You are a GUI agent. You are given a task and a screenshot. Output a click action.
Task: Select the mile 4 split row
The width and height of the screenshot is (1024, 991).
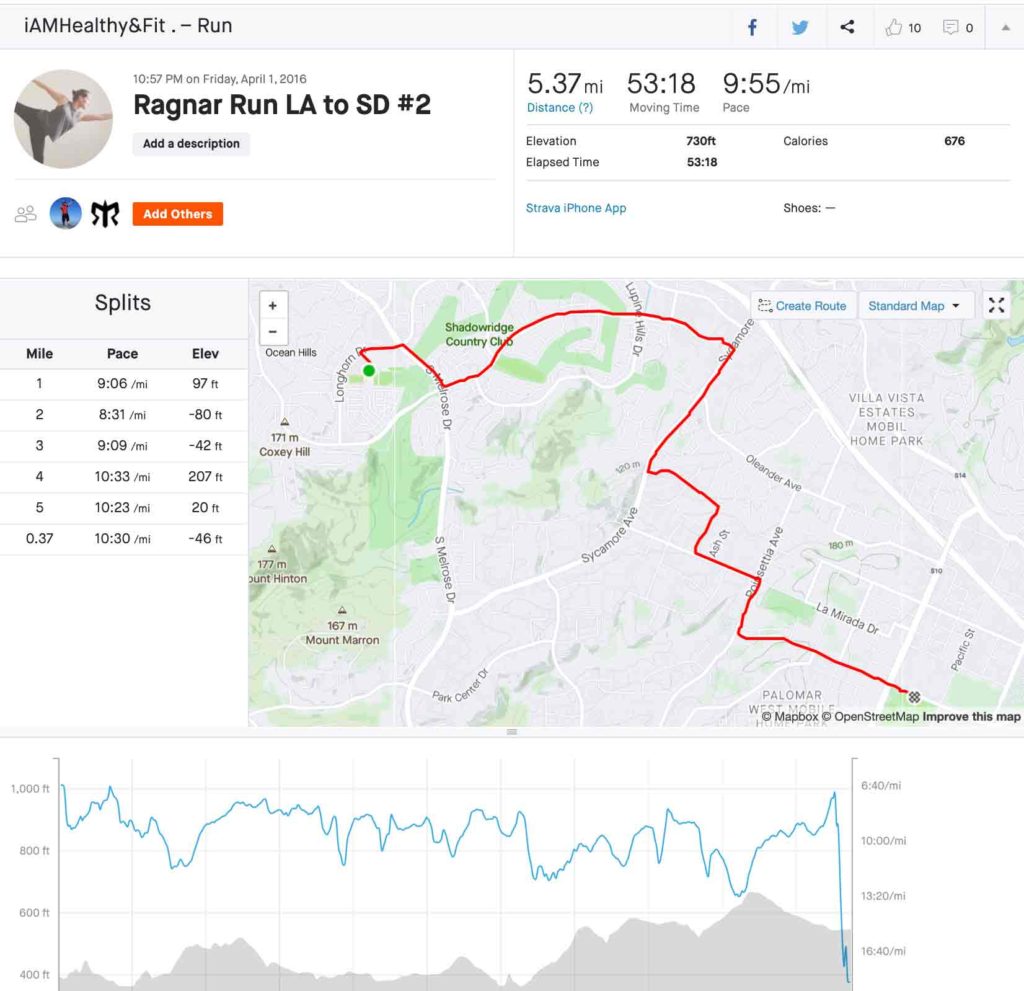click(x=123, y=477)
